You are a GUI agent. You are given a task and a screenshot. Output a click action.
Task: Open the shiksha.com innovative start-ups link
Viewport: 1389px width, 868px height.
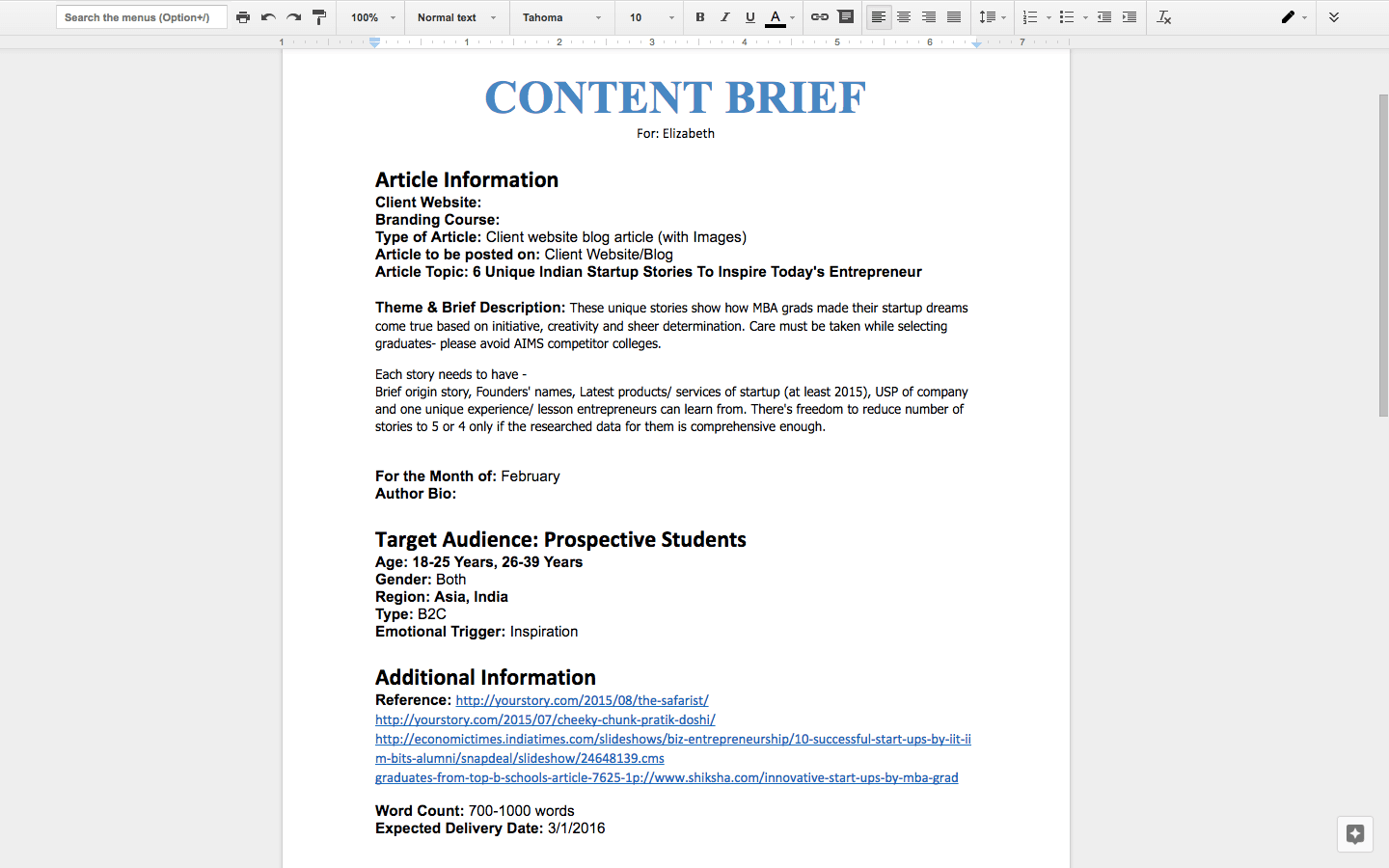[x=667, y=777]
